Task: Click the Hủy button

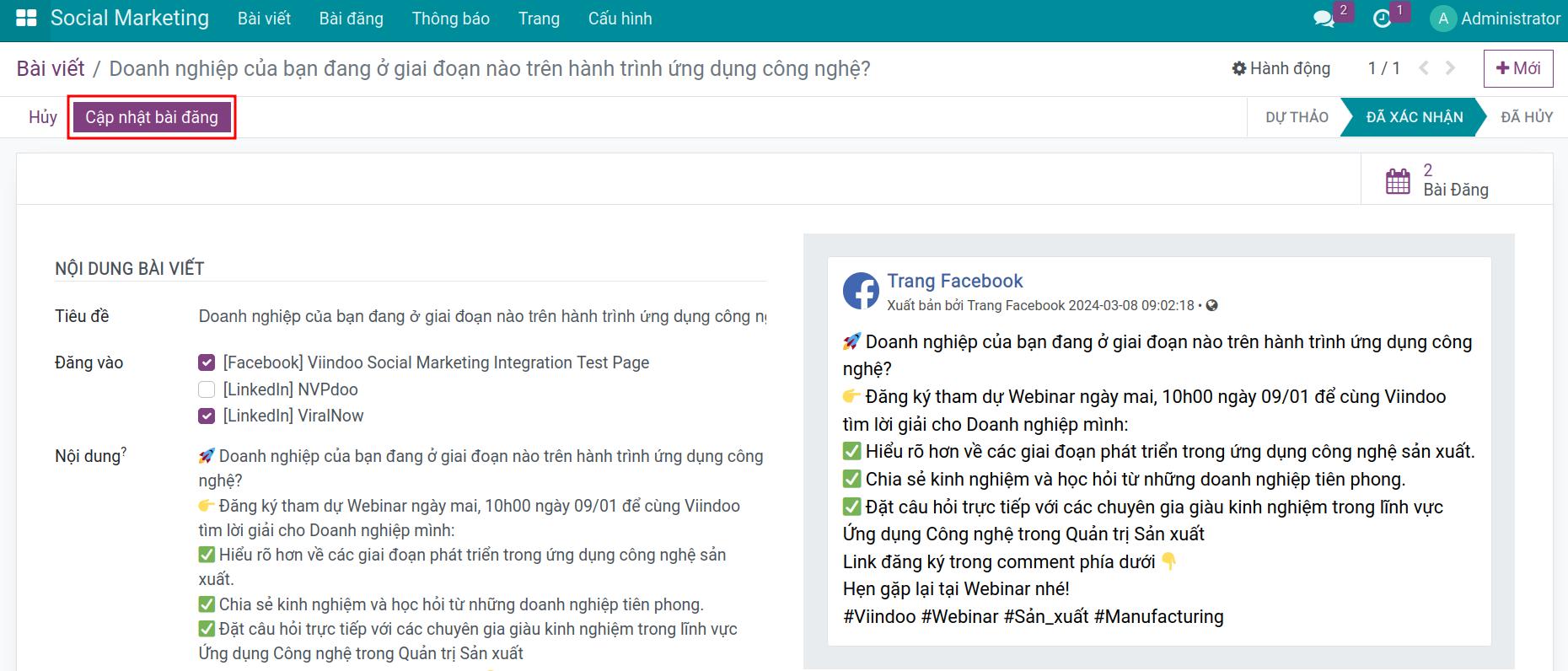Action: (43, 117)
